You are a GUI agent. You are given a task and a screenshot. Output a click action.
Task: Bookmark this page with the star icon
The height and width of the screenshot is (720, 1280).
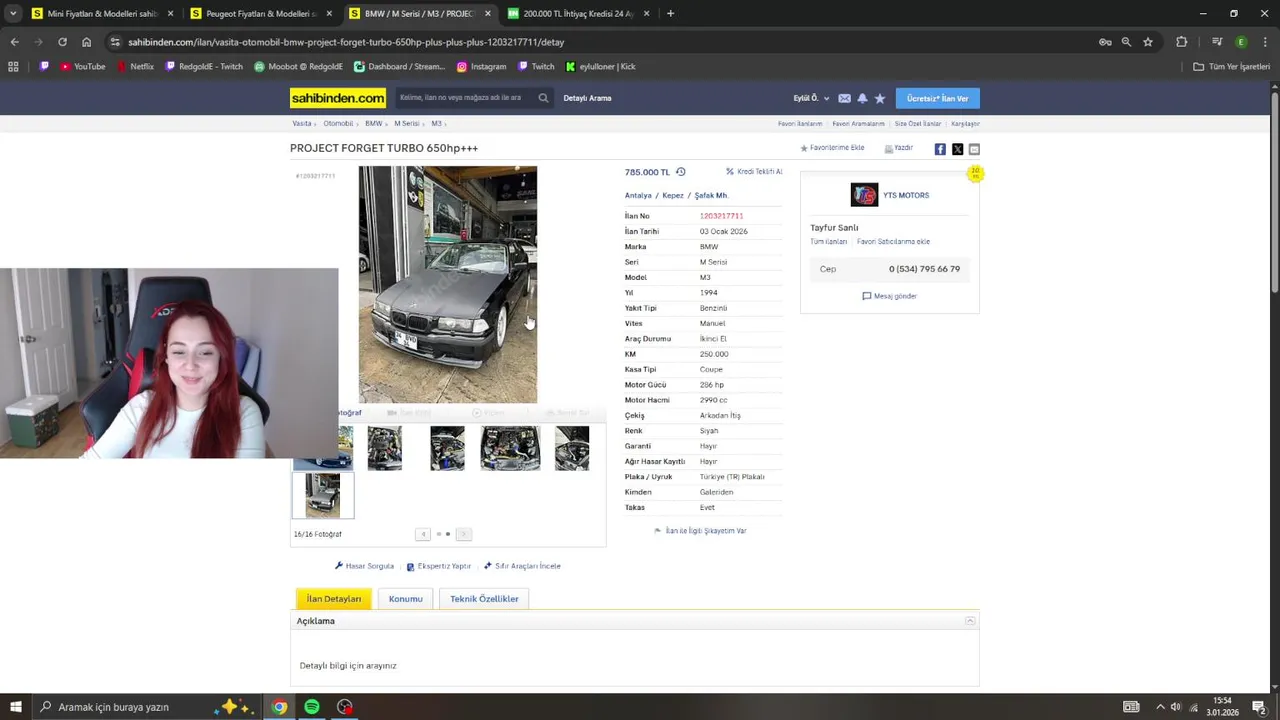[1148, 42]
